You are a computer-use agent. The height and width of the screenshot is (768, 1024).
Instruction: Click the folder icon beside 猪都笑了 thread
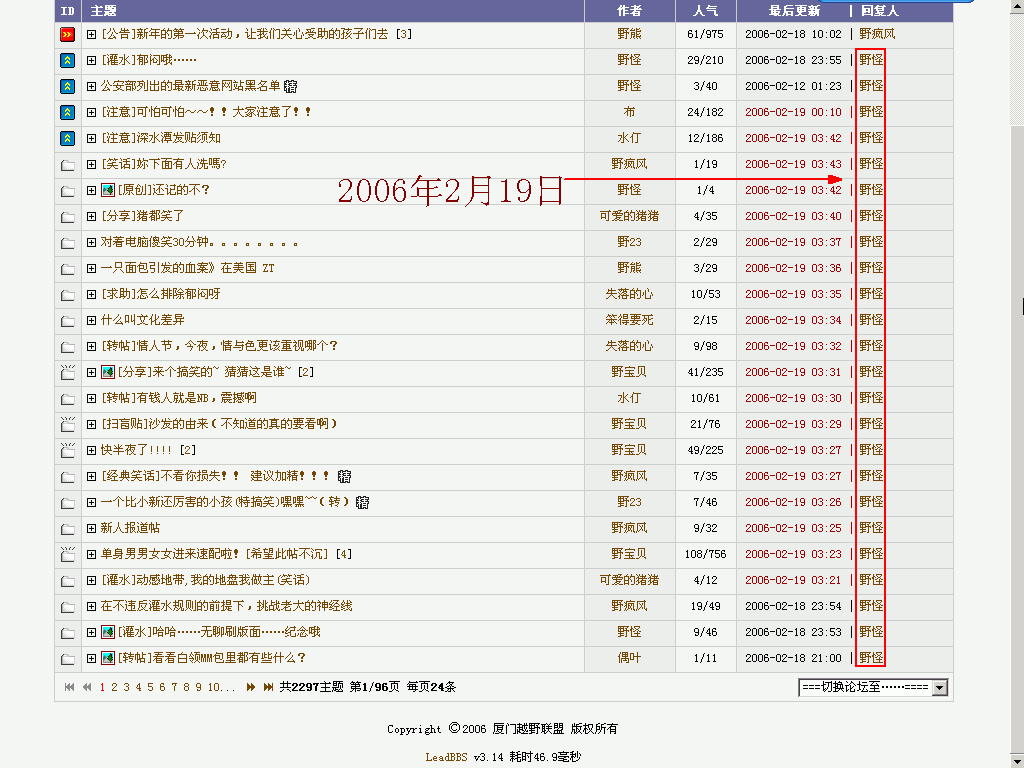[x=67, y=216]
